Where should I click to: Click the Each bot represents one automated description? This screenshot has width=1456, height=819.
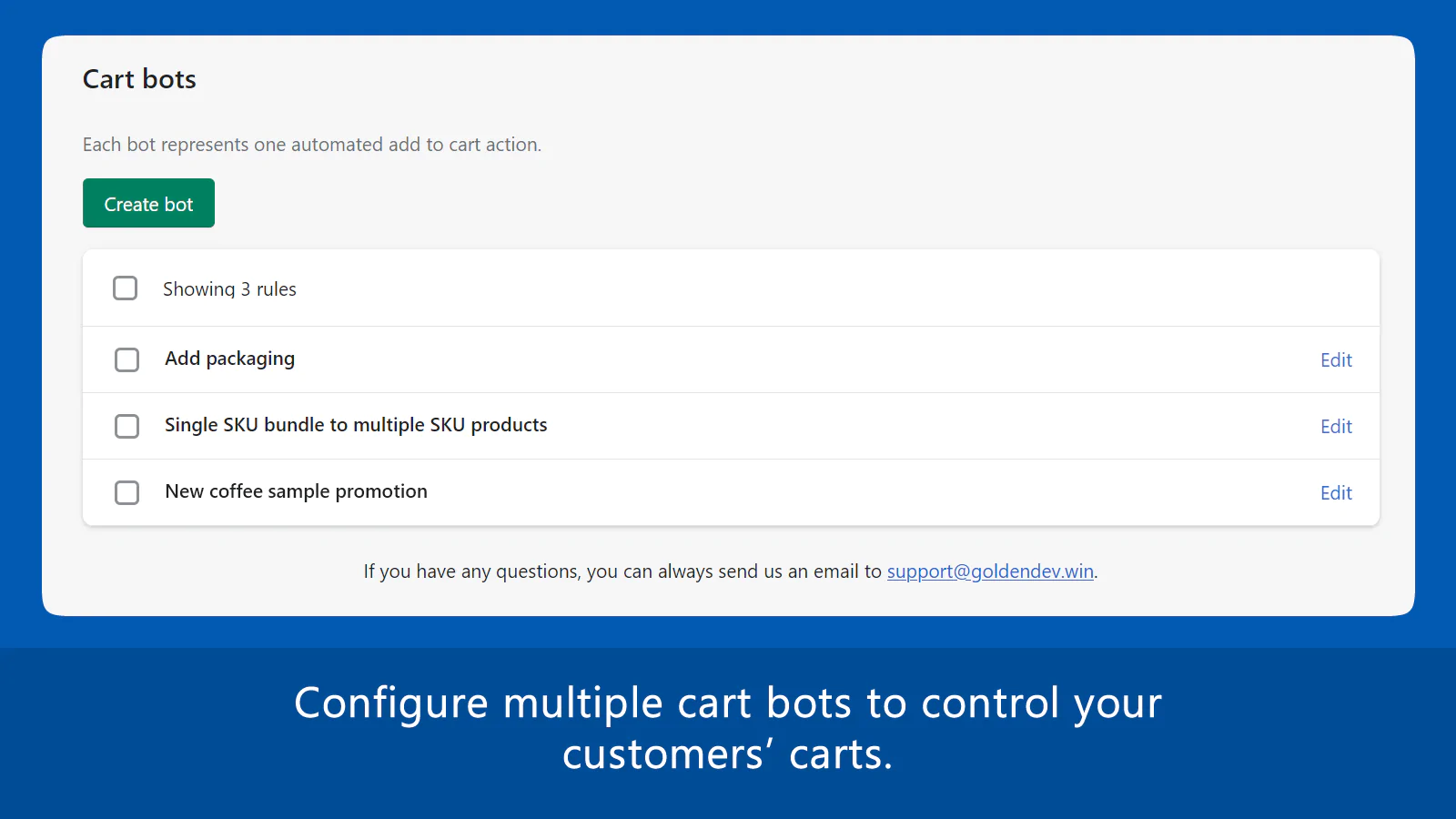pyautogui.click(x=312, y=145)
